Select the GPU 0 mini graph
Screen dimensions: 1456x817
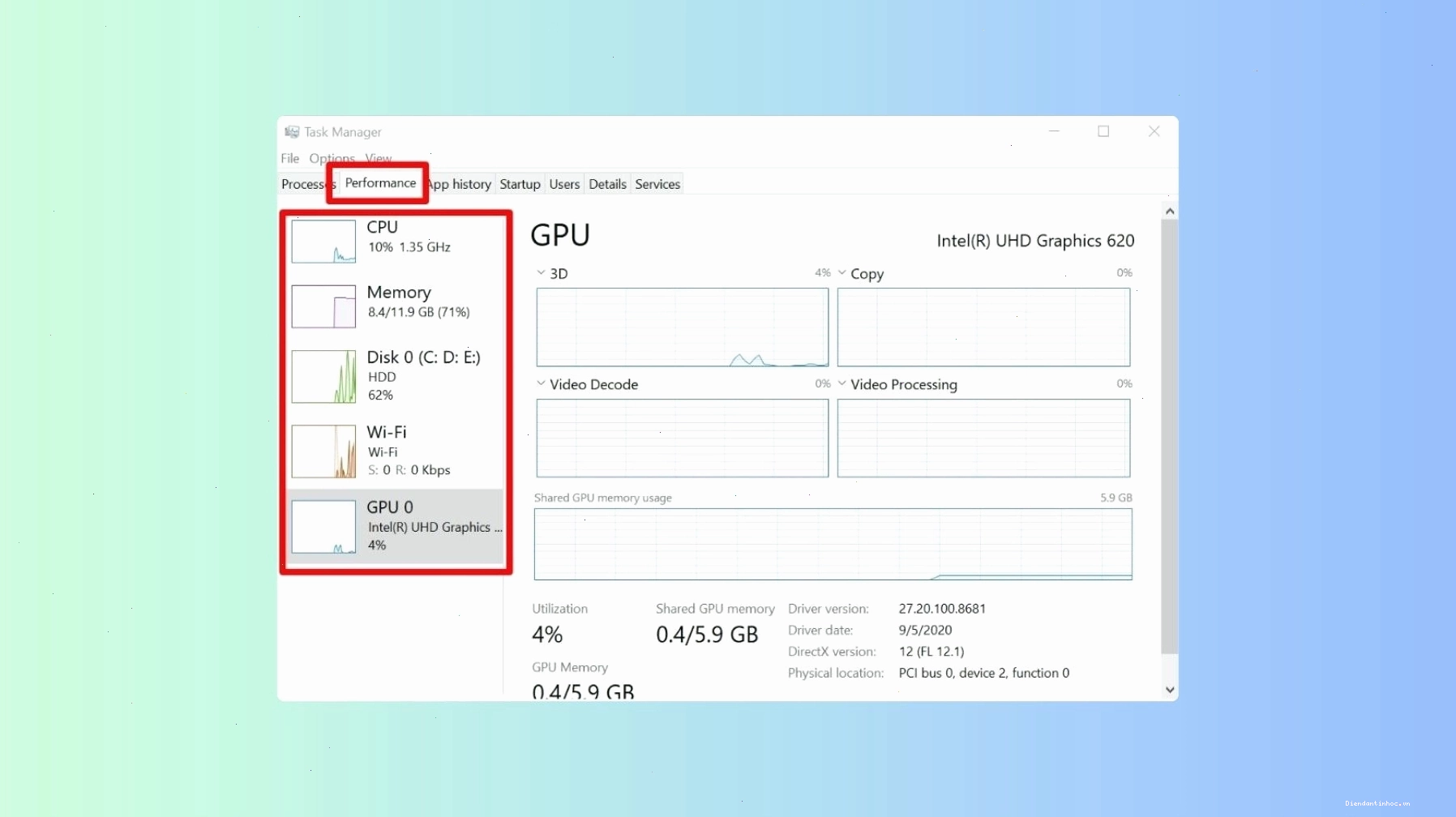[323, 527]
